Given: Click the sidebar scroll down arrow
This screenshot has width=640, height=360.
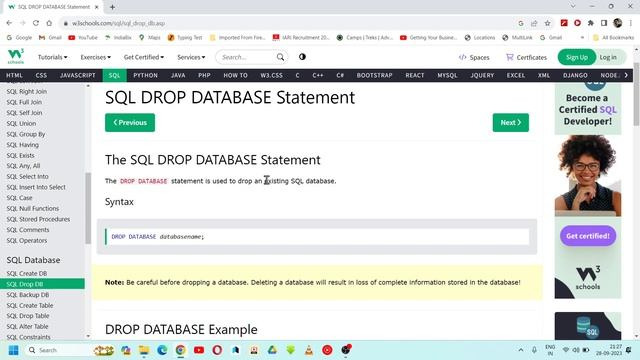Looking at the screenshot, I should tap(88, 336).
